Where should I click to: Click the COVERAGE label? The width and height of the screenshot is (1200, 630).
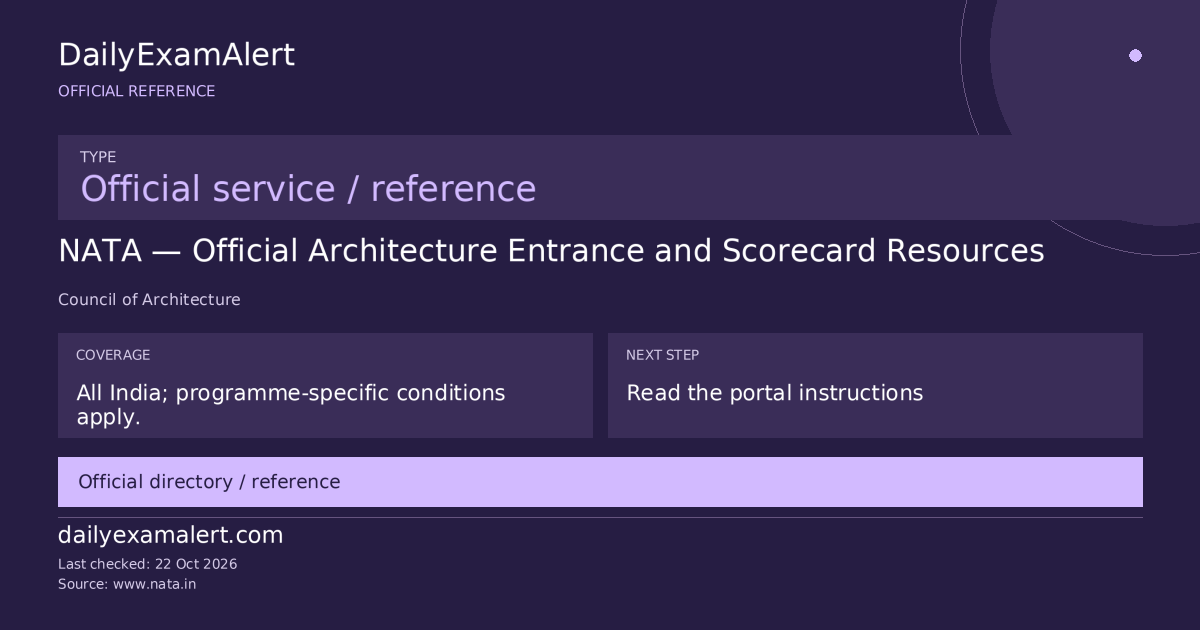pos(113,355)
